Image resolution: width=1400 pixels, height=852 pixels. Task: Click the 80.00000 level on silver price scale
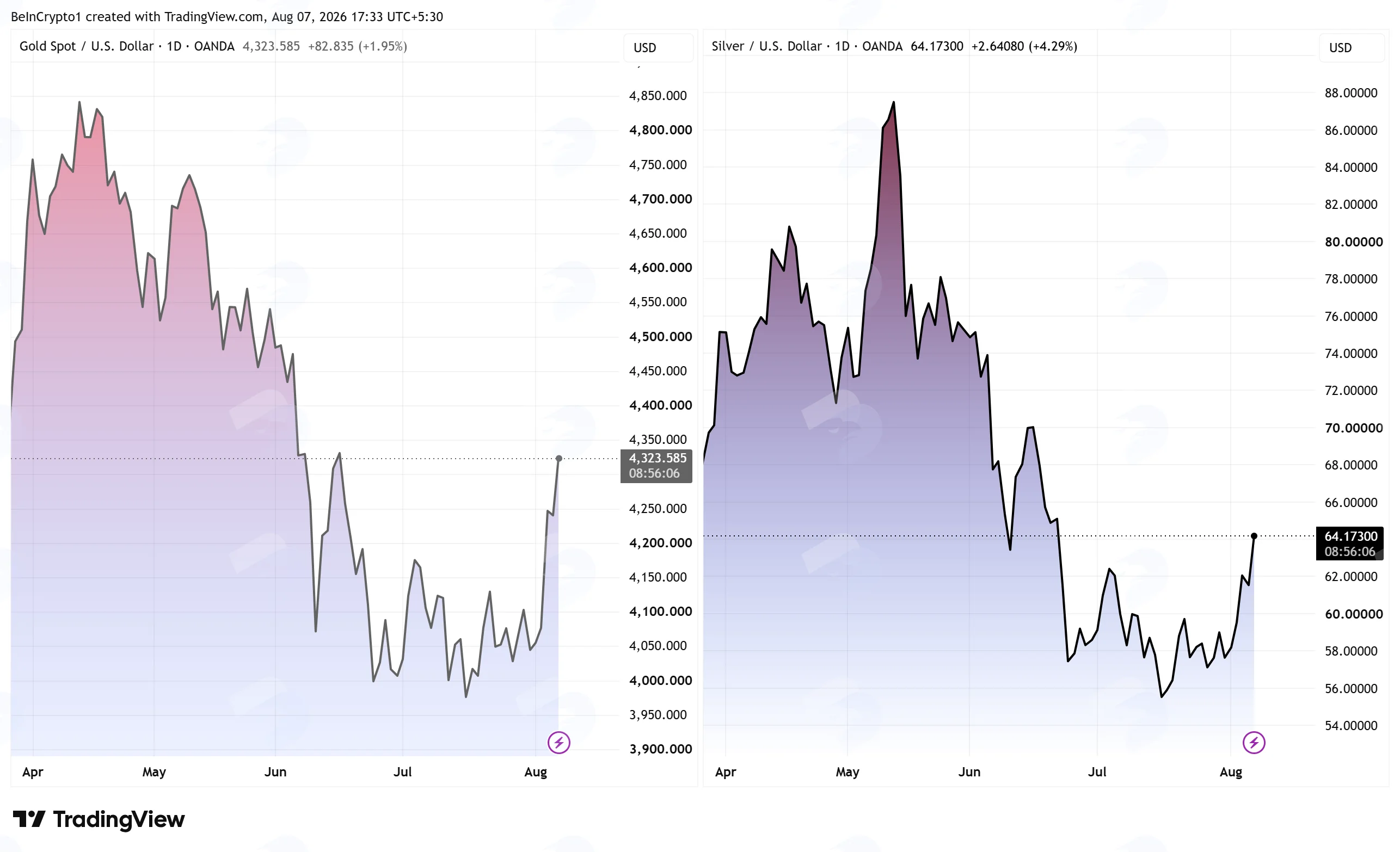[1353, 242]
